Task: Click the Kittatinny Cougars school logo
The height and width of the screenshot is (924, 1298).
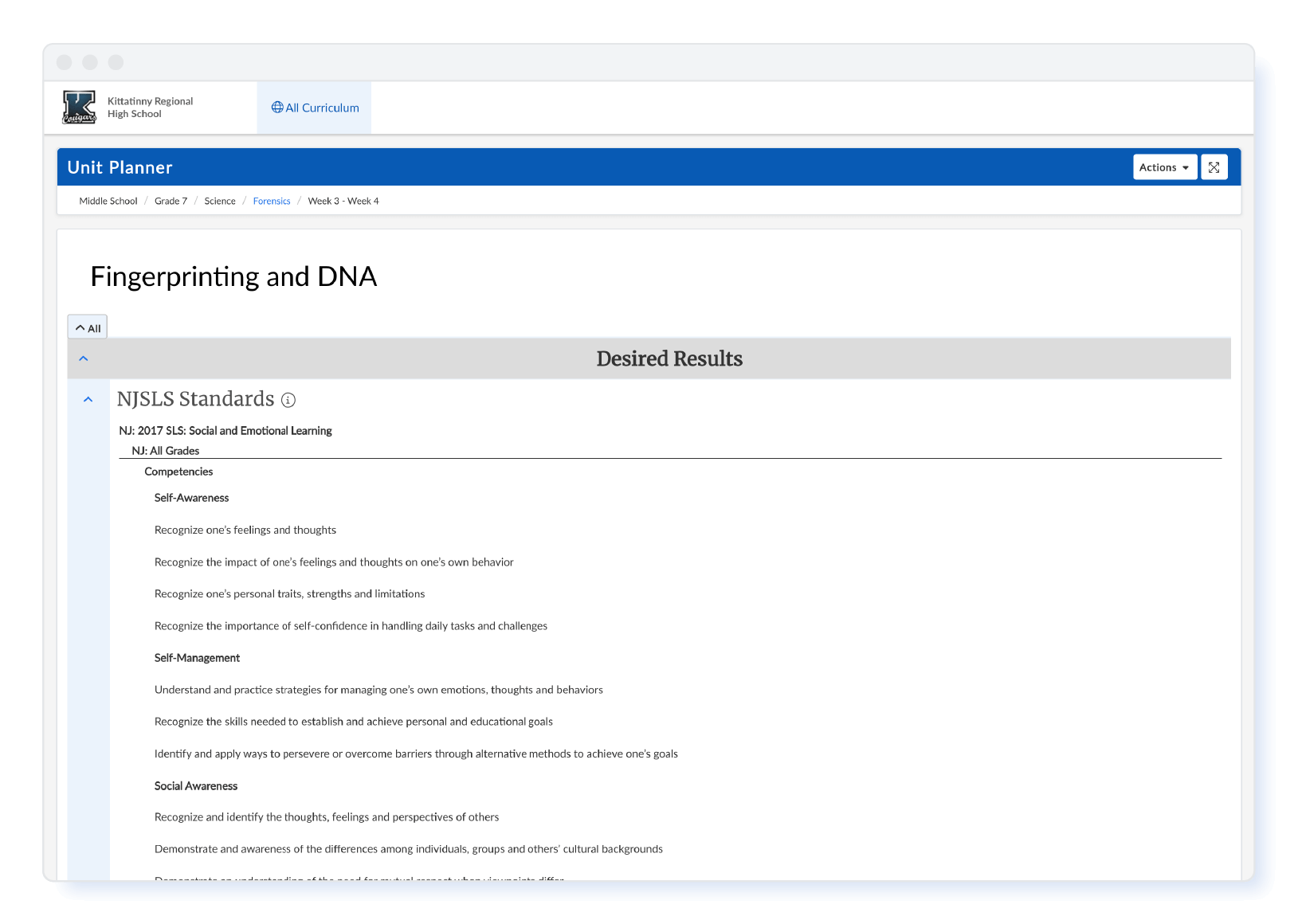Action: pyautogui.click(x=79, y=108)
